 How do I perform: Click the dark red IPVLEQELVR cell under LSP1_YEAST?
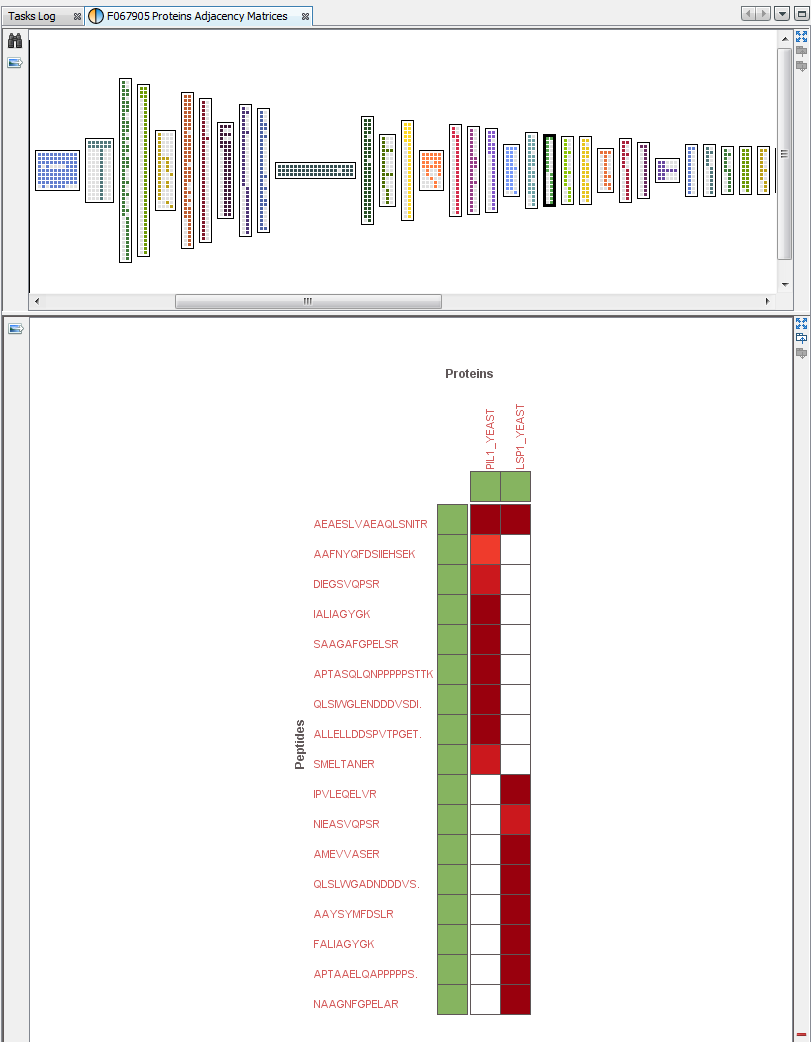(516, 790)
